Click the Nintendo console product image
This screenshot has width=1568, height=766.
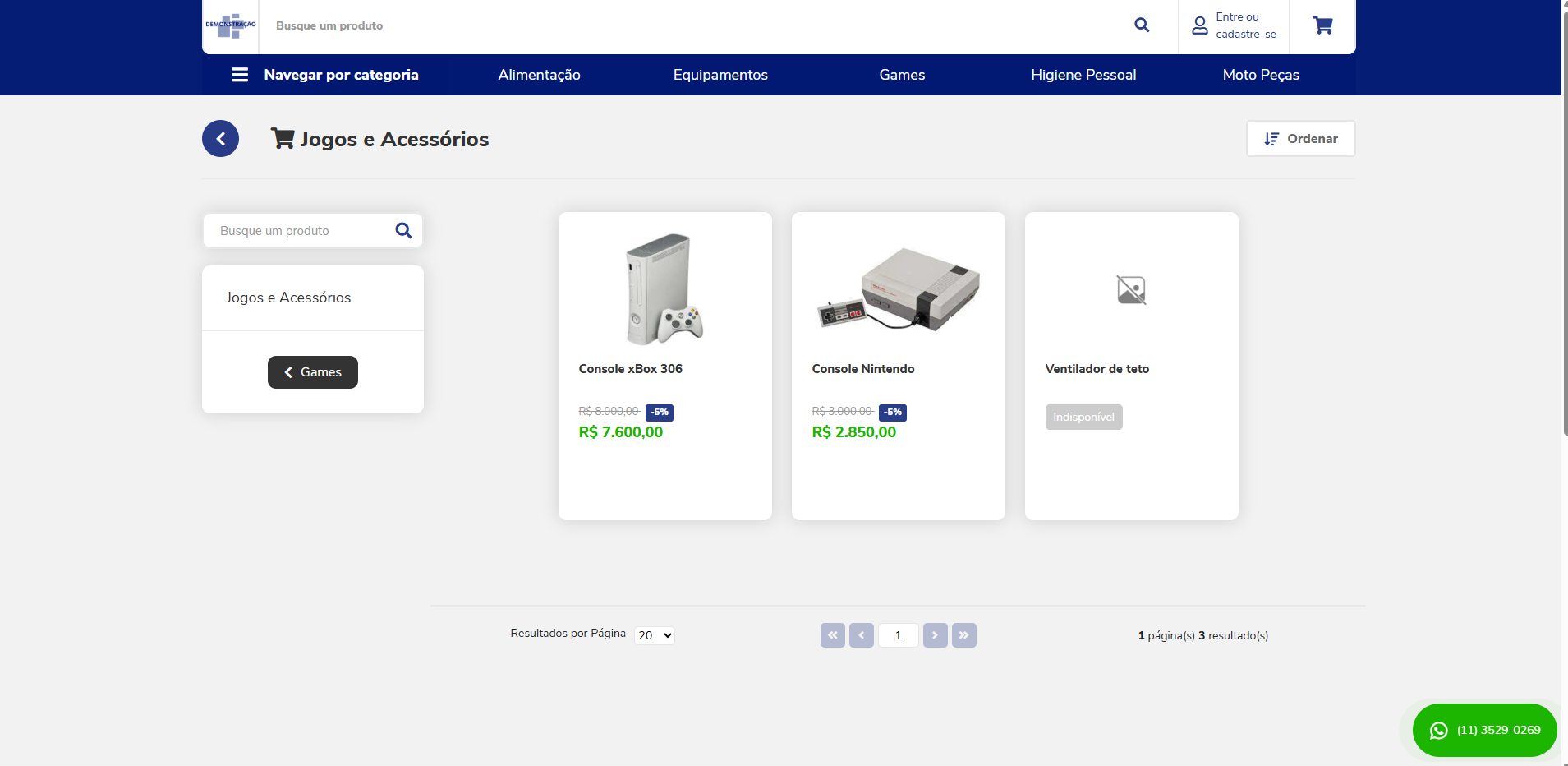[898, 289]
